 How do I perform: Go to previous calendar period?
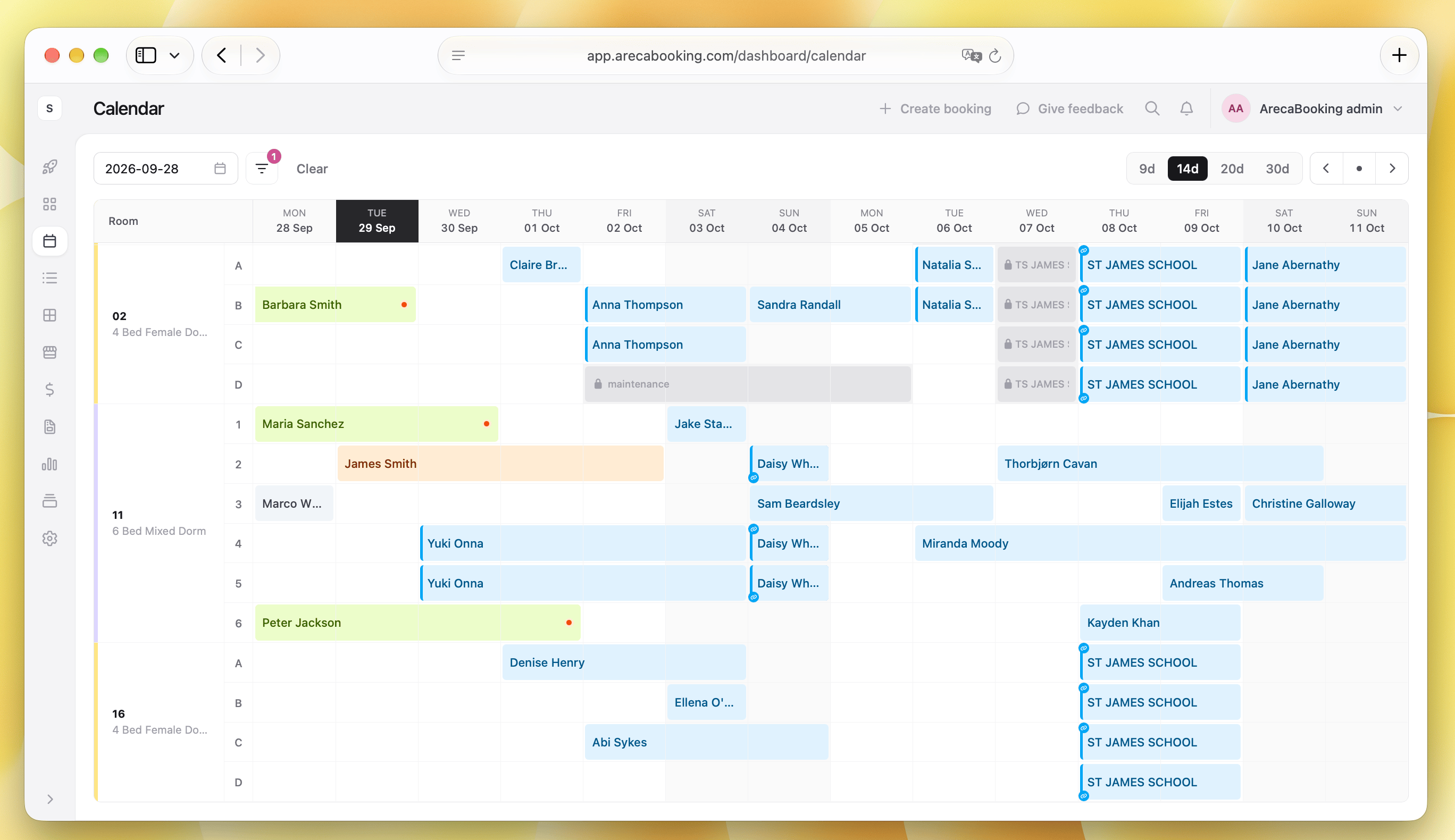(1326, 169)
